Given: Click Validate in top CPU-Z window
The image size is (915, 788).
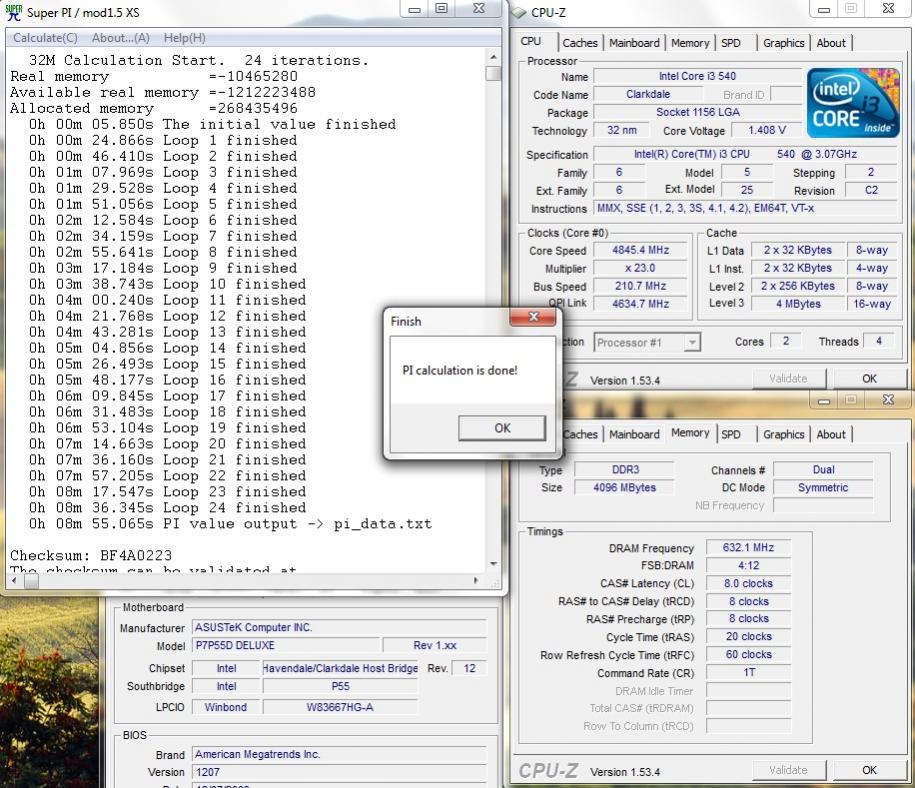Looking at the screenshot, I should (x=788, y=378).
